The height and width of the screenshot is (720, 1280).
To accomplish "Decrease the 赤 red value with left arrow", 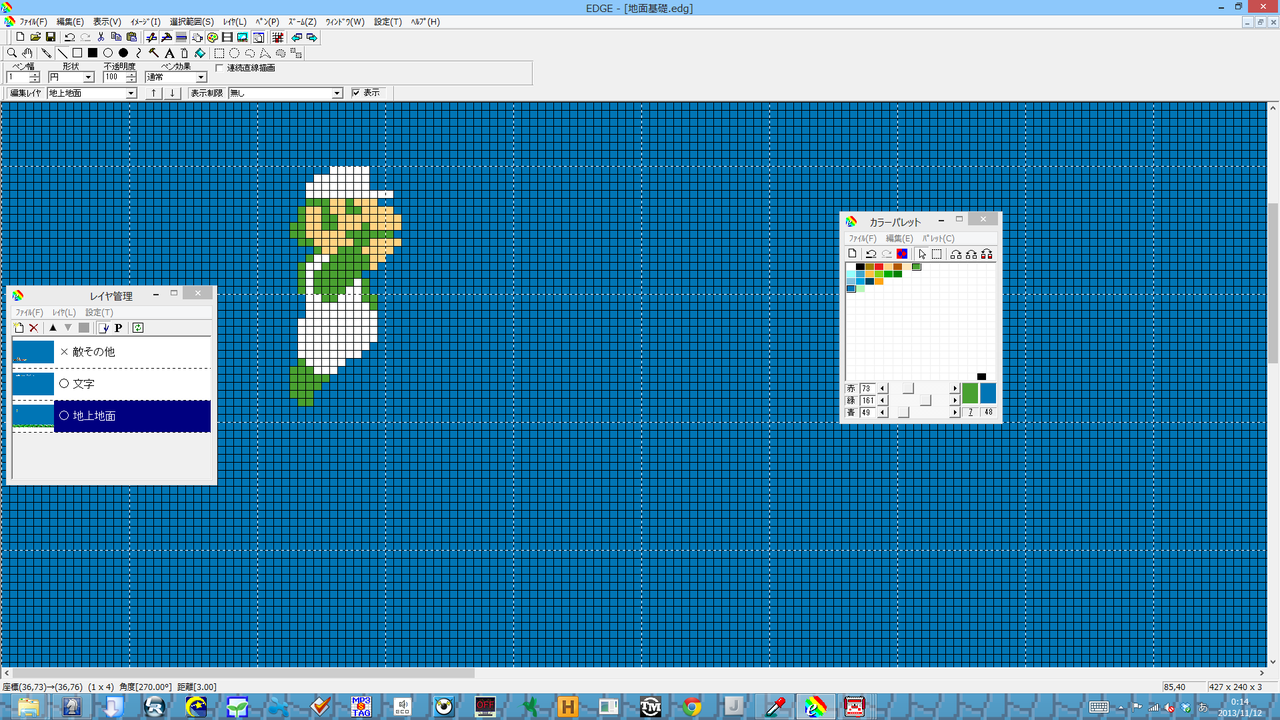I will point(882,388).
